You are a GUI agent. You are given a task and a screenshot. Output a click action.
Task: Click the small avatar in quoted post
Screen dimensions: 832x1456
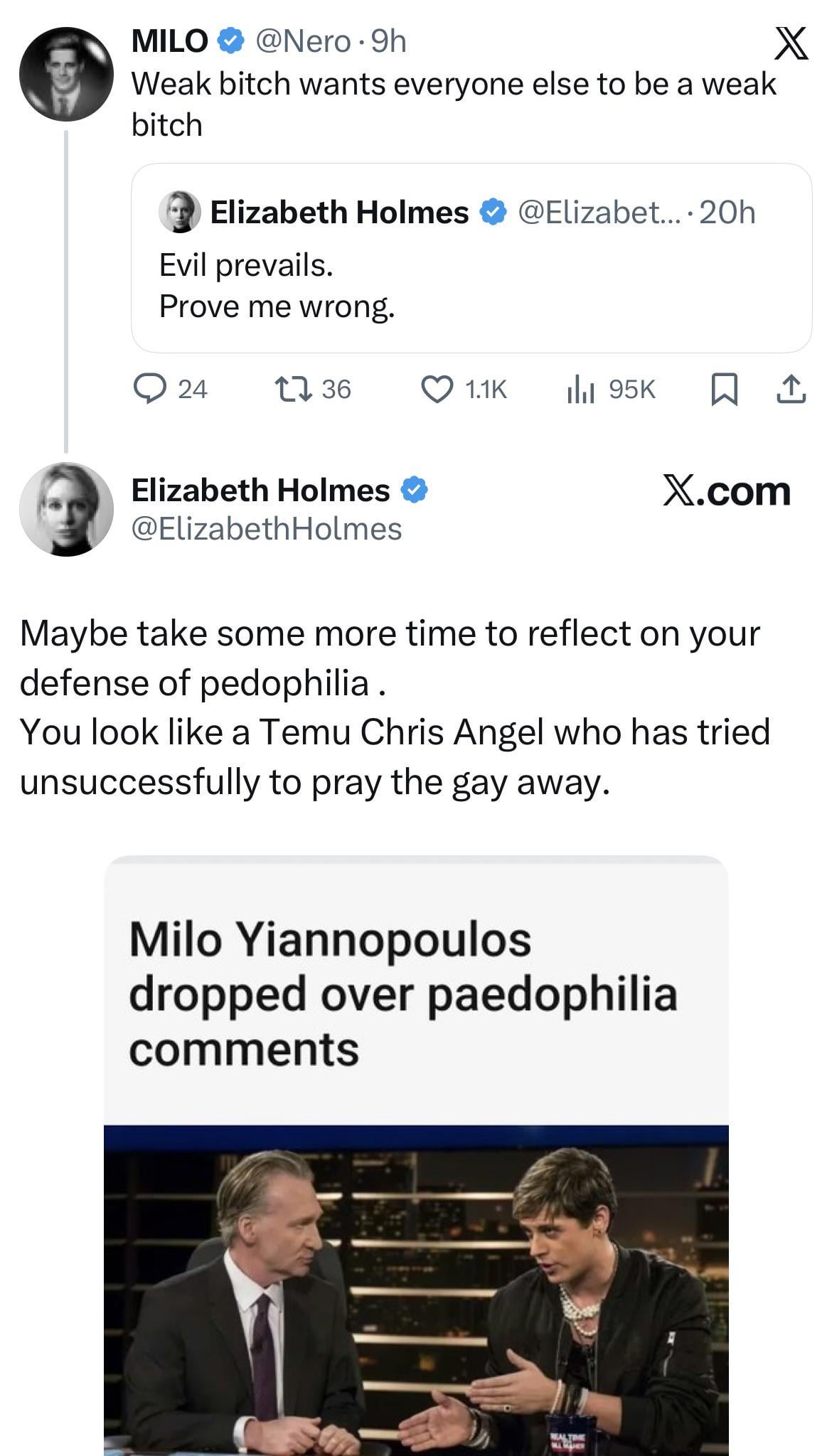click(x=178, y=212)
